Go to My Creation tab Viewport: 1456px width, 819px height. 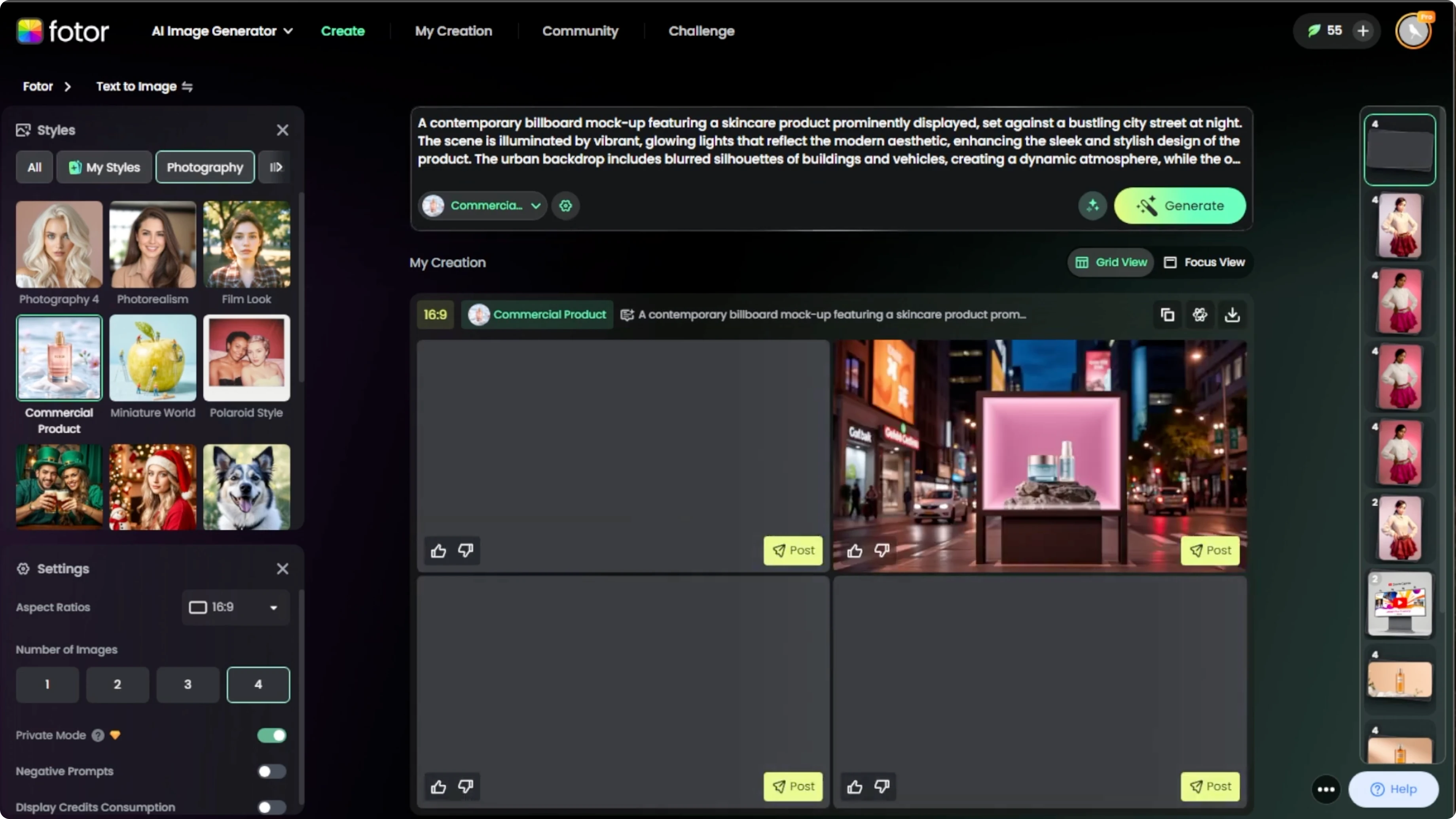click(453, 31)
